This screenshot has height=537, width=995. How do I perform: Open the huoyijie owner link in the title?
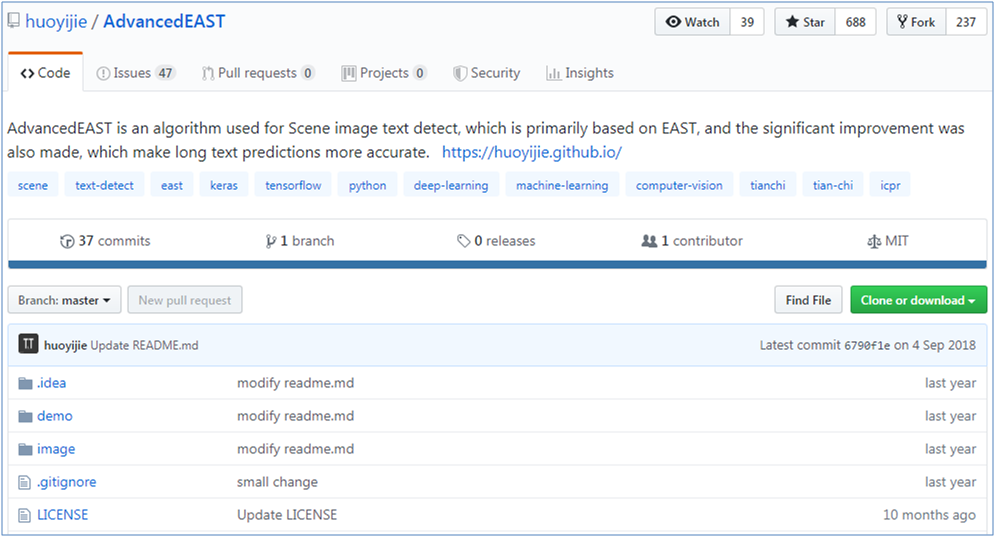[56, 22]
